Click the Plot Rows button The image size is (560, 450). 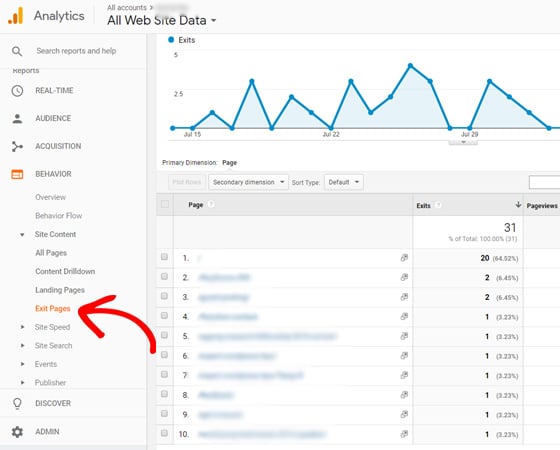point(186,182)
